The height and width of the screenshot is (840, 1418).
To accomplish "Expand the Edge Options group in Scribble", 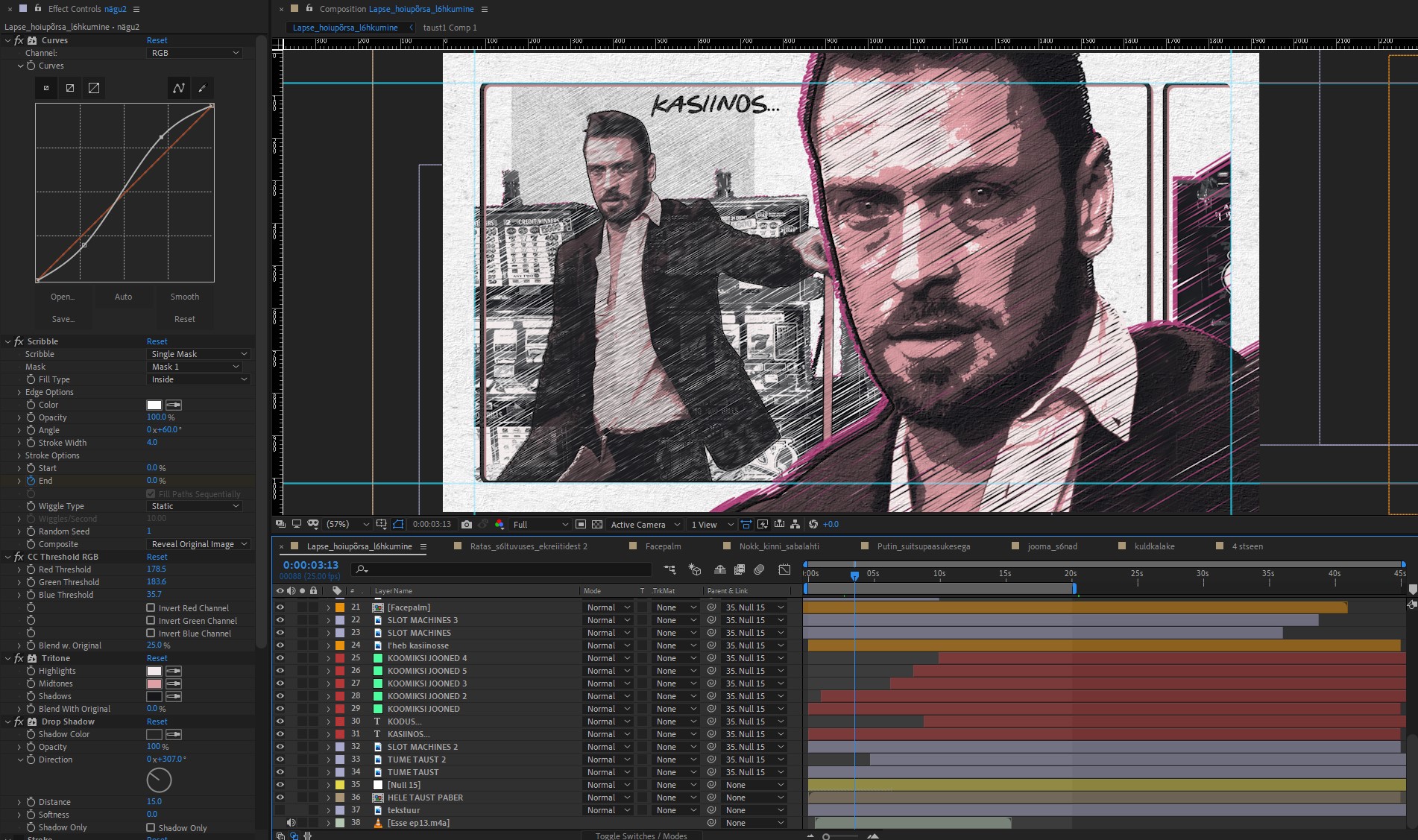I will click(19, 392).
